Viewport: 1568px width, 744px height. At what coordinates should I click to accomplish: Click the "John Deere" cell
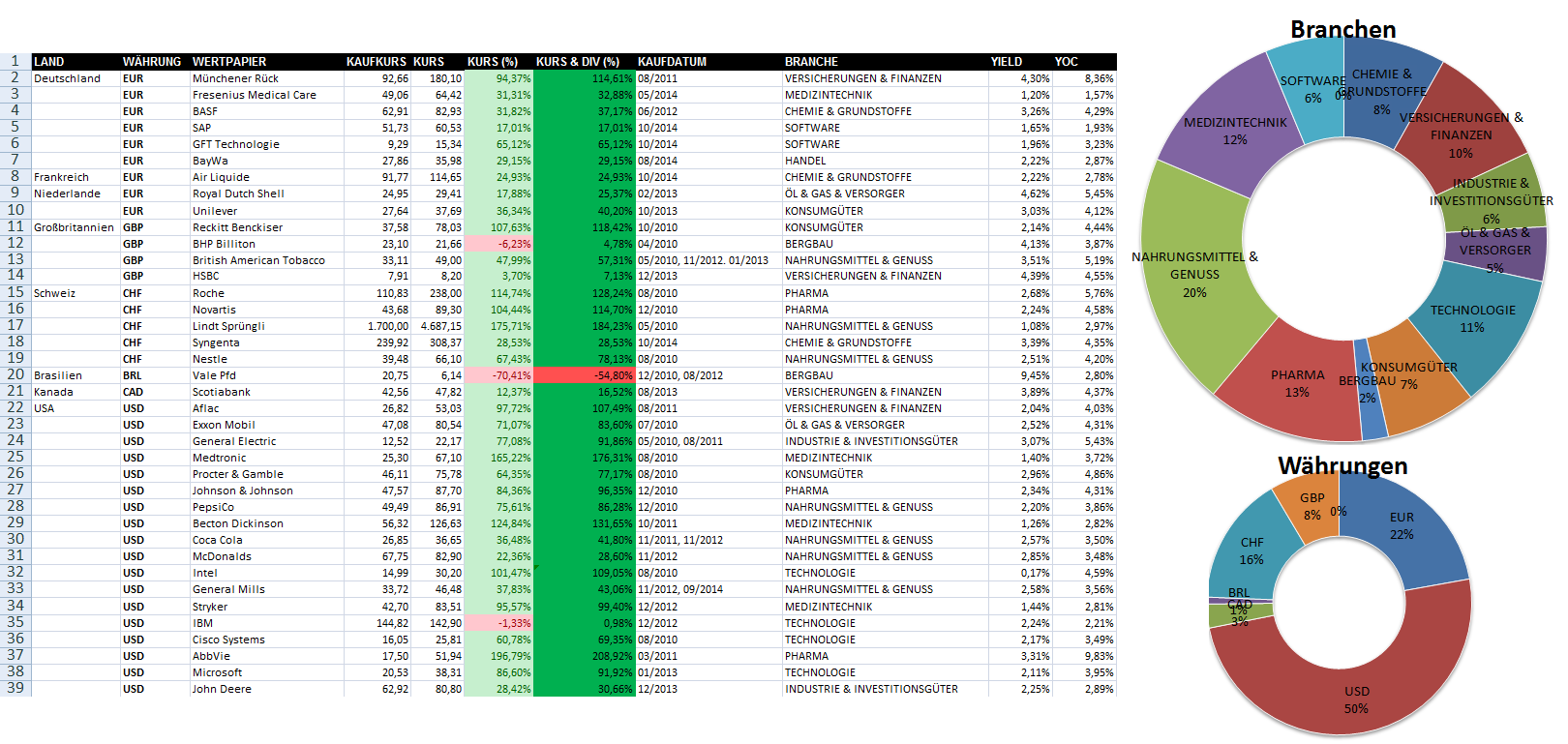pyautogui.click(x=267, y=689)
